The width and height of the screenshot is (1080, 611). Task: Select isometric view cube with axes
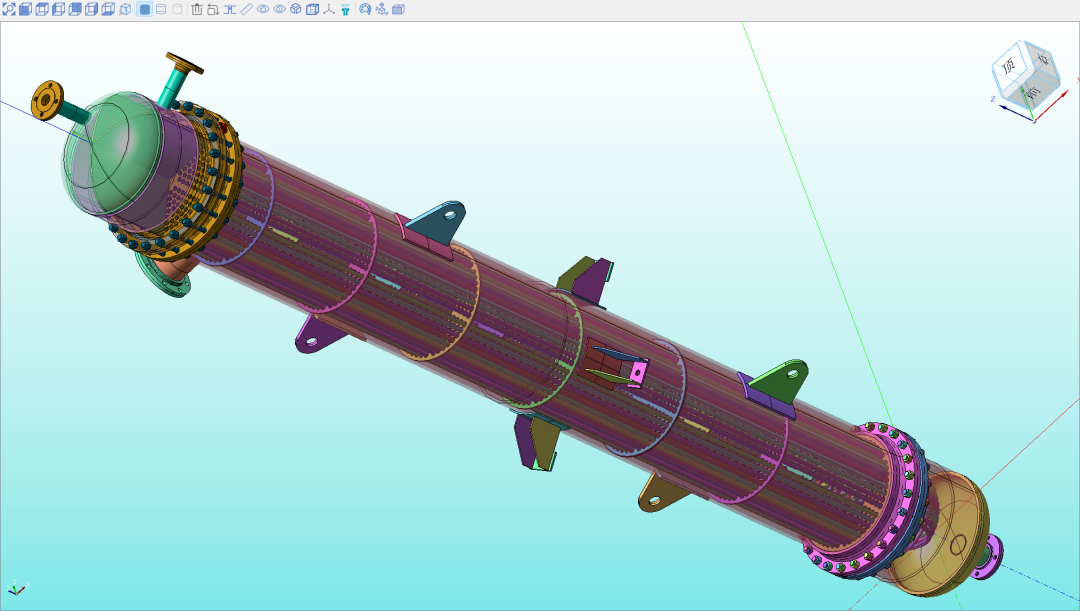pos(125,10)
